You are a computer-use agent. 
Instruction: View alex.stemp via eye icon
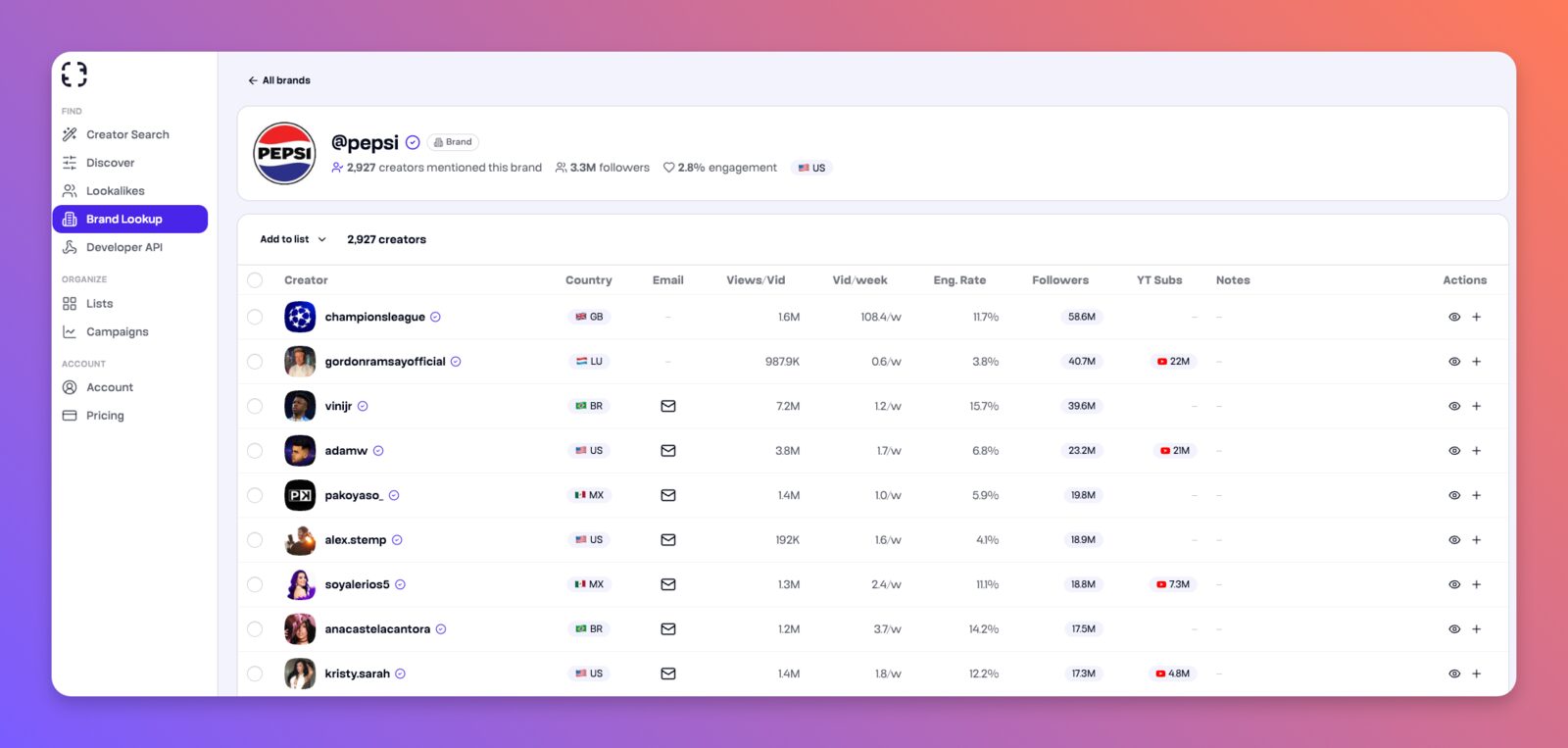click(1454, 540)
